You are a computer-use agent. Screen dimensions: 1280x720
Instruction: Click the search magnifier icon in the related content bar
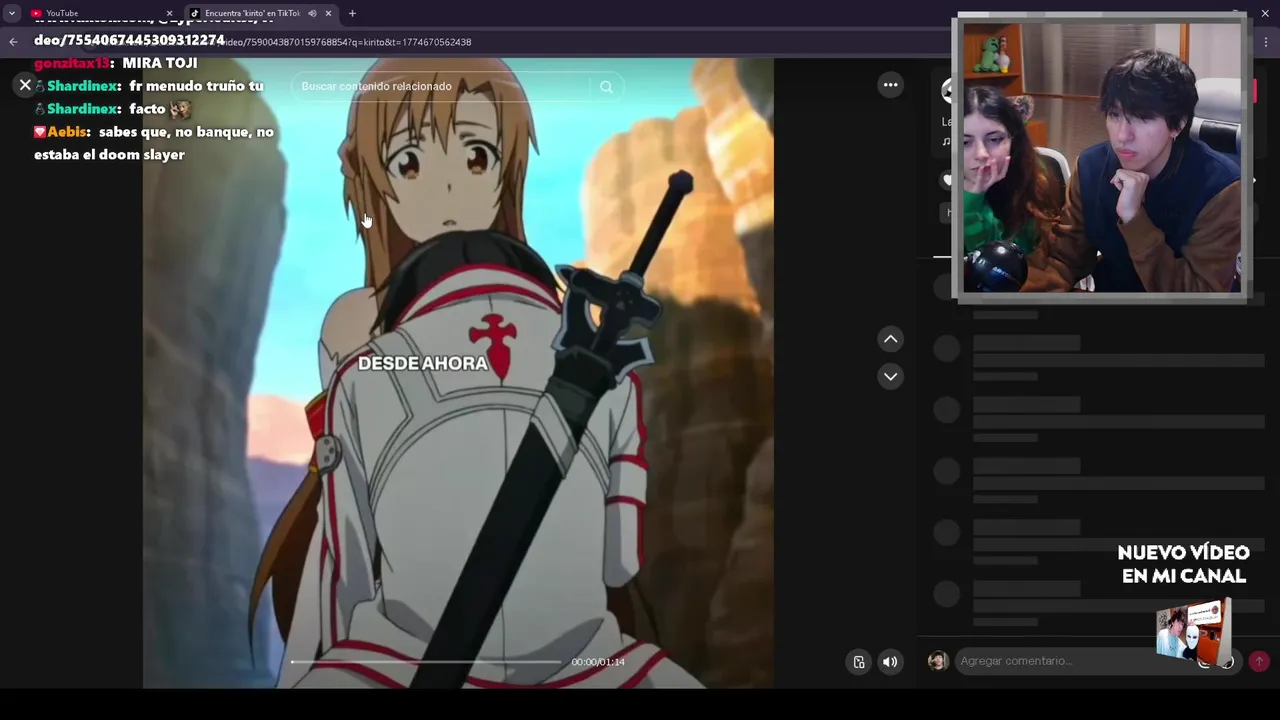pos(606,87)
